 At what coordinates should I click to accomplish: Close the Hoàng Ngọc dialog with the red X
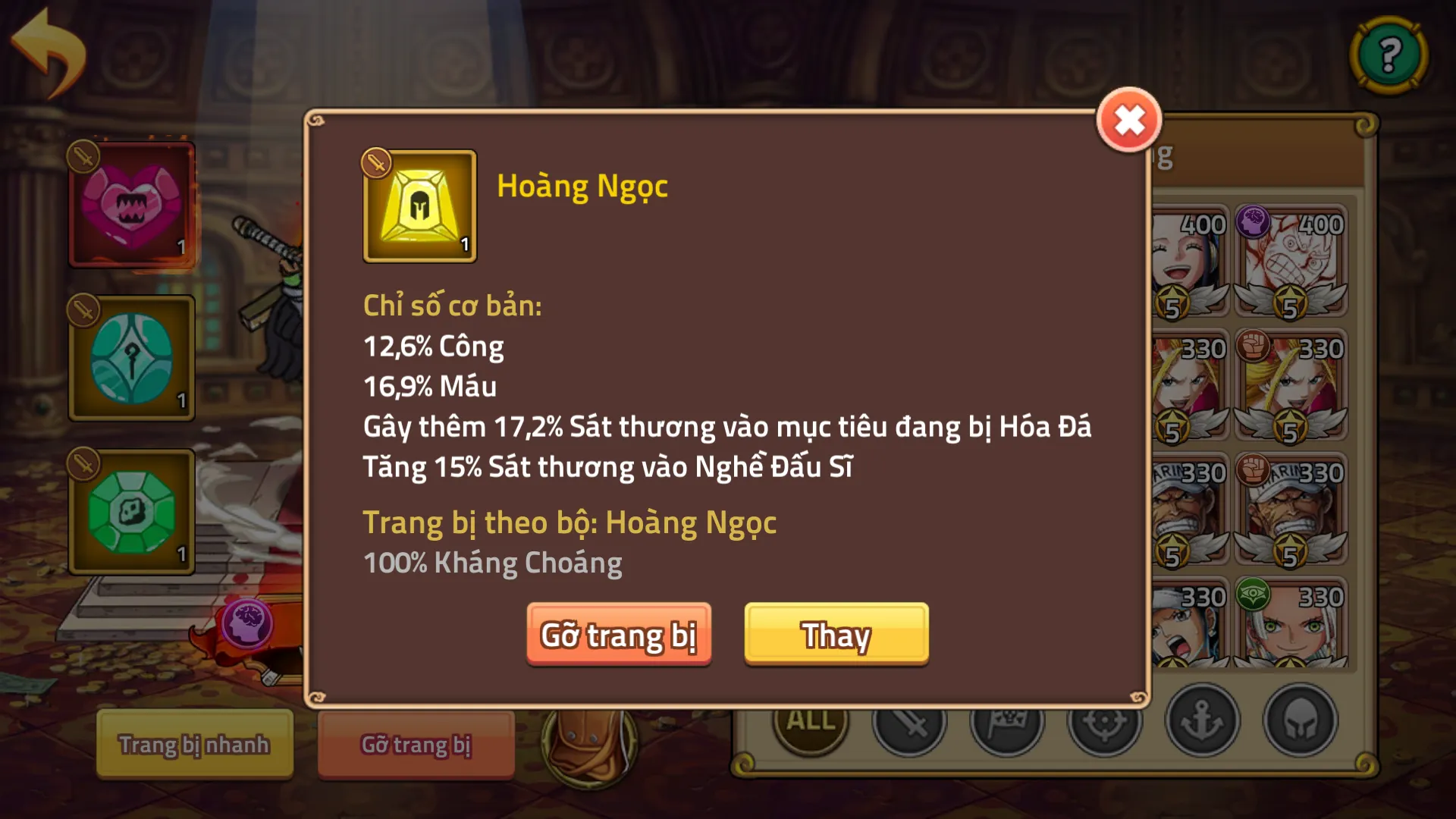coord(1129,120)
